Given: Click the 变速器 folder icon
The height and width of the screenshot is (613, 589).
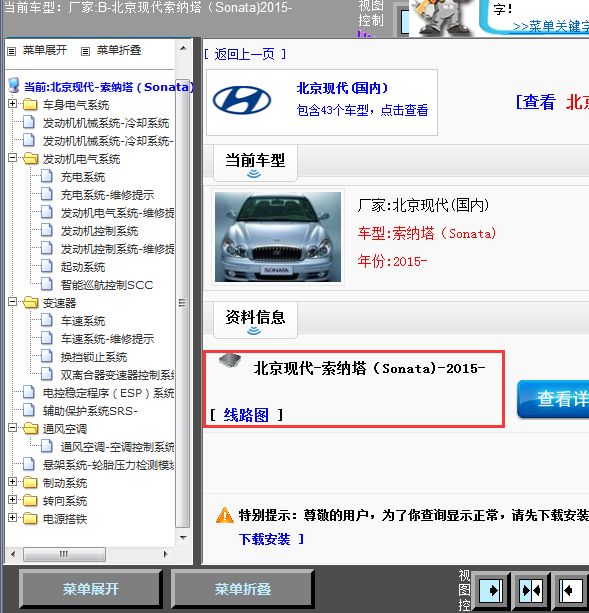Looking at the screenshot, I should click(30, 303).
